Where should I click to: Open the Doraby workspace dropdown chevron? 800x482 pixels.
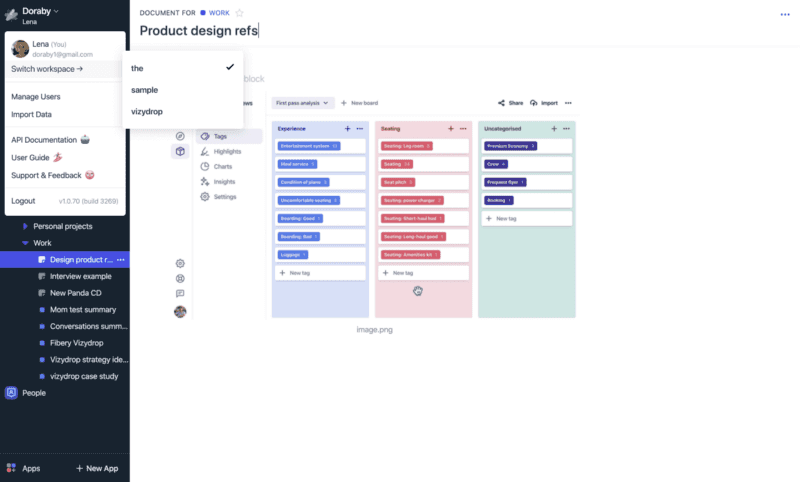57,10
